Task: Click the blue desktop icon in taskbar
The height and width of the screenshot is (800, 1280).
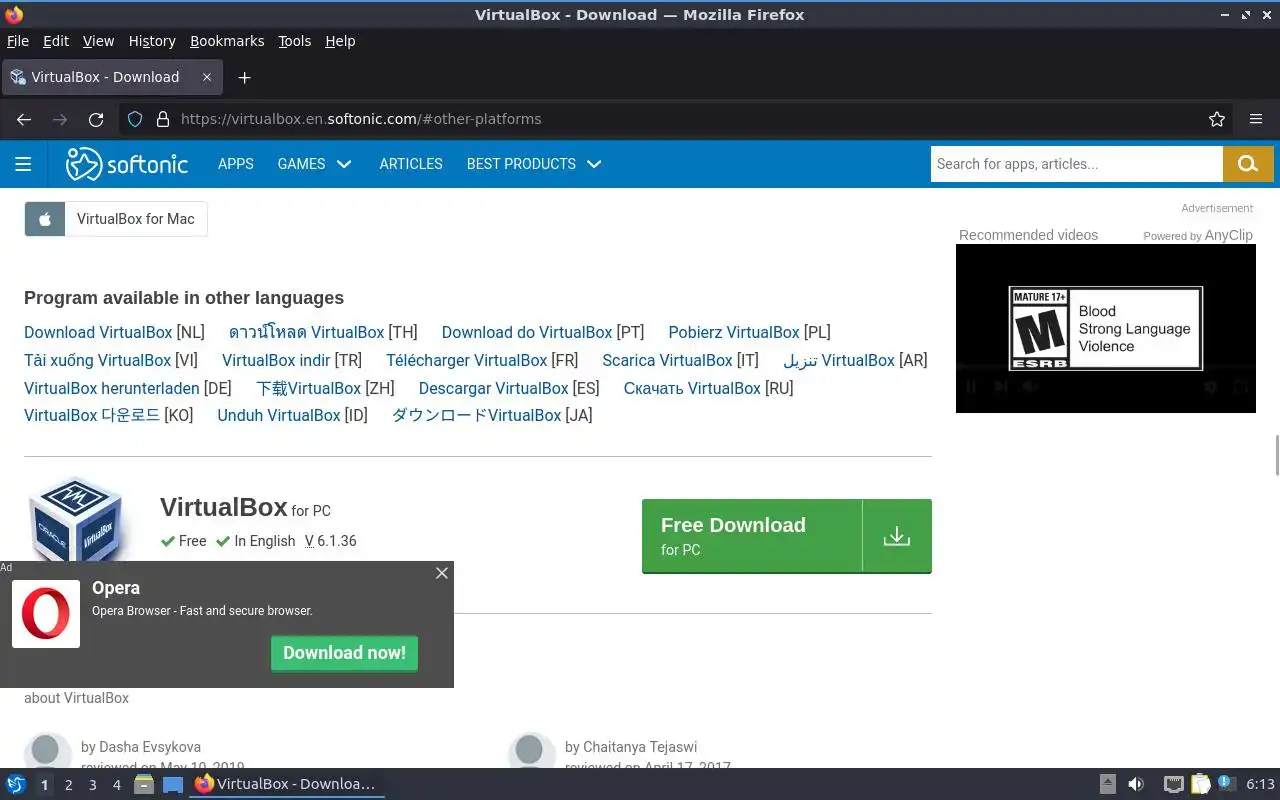Action: [173, 784]
